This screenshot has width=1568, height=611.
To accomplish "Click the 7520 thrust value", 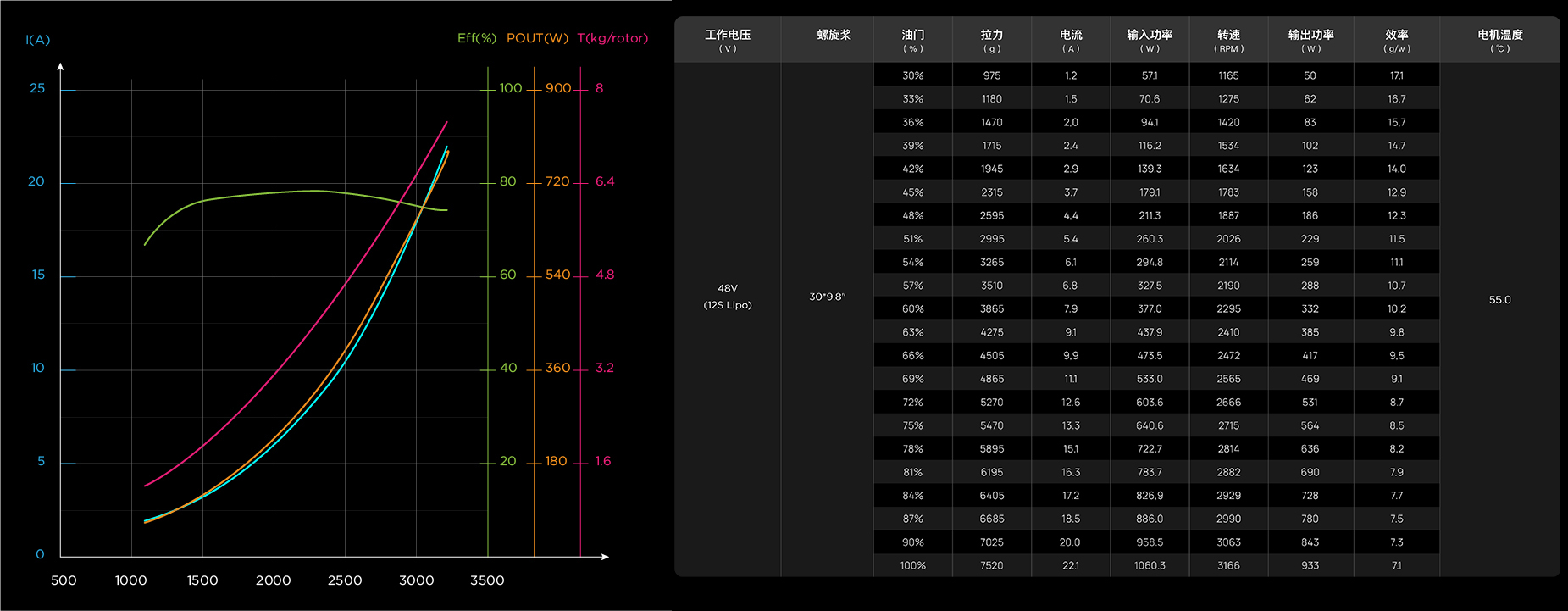I will pos(991,565).
